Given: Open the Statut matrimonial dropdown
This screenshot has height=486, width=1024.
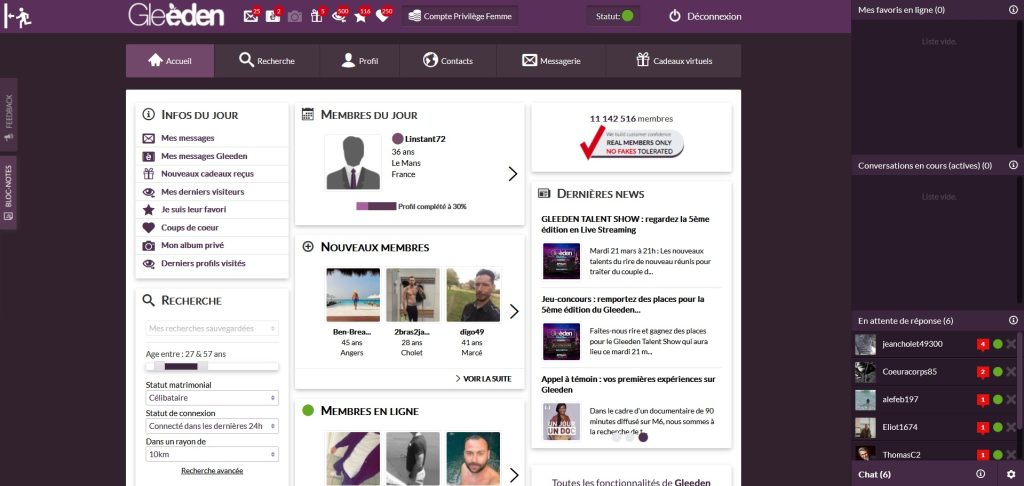Looking at the screenshot, I should pyautogui.click(x=212, y=398).
